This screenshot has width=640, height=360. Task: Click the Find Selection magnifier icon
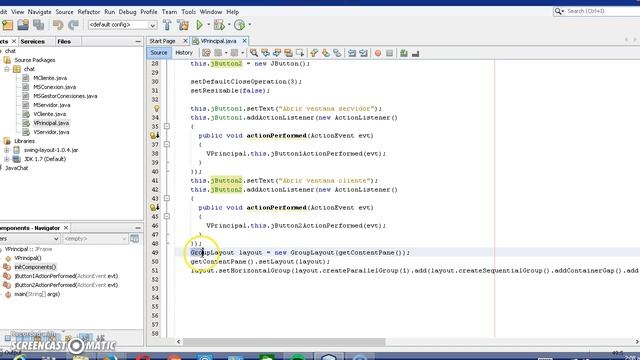click(x=254, y=53)
